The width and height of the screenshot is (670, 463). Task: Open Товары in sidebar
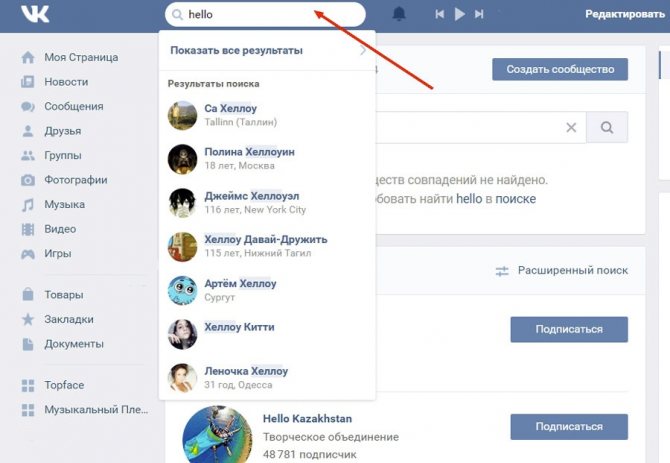coord(64,295)
